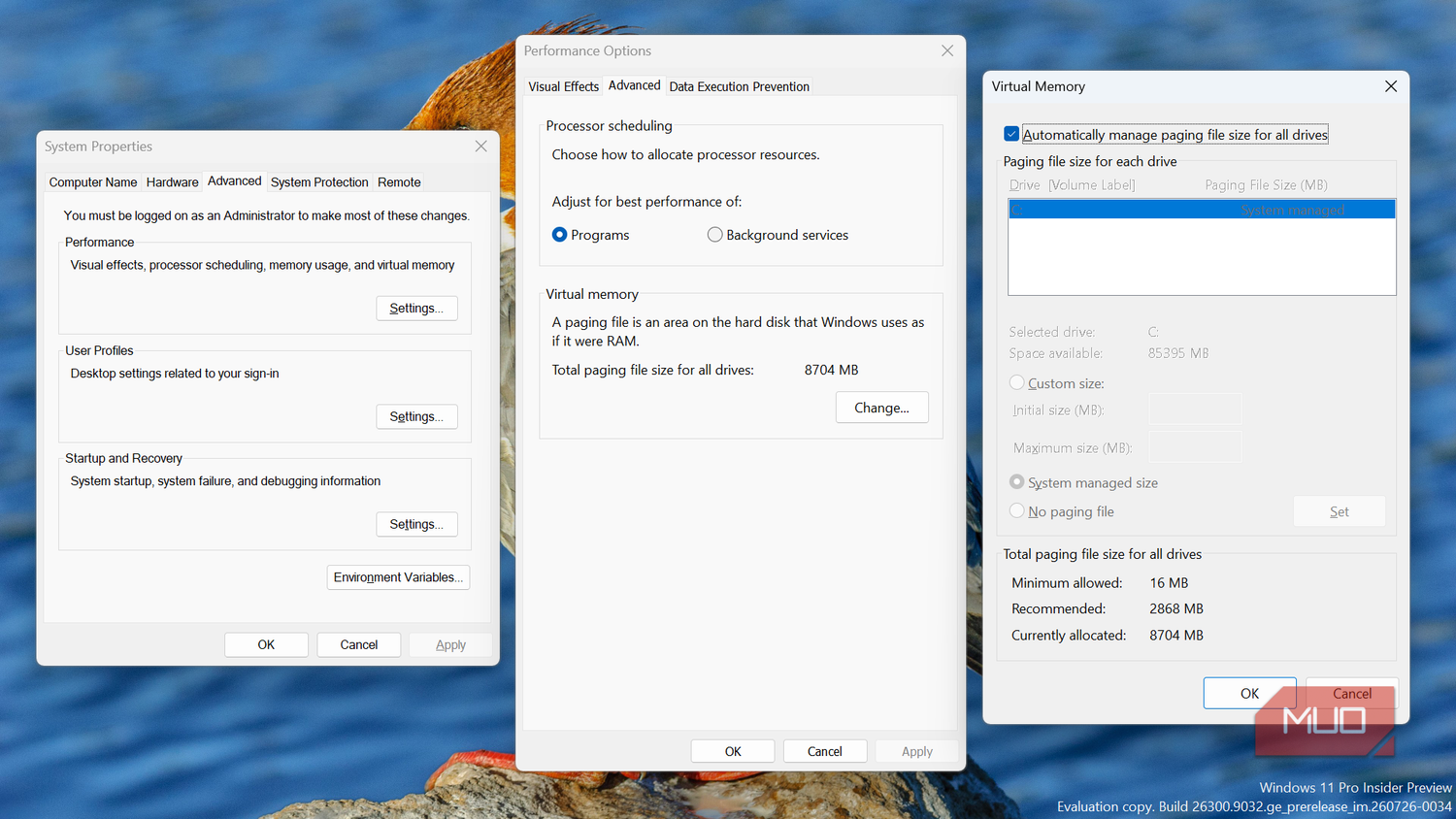Uncheck Automatically manage paging file size
The height and width of the screenshot is (819, 1456).
pyautogui.click(x=1011, y=134)
